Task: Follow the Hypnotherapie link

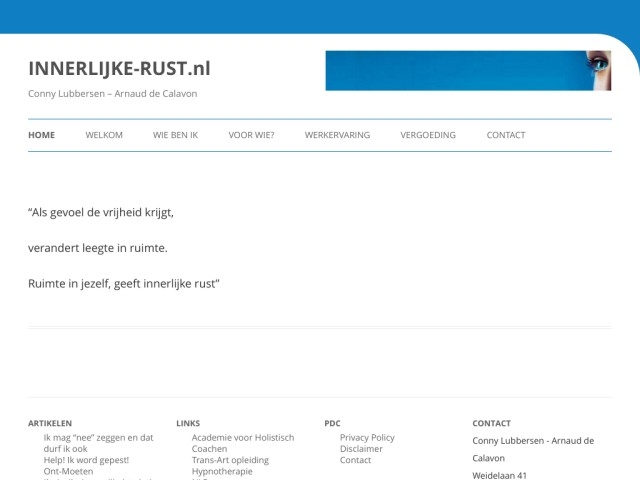Action: click(222, 471)
